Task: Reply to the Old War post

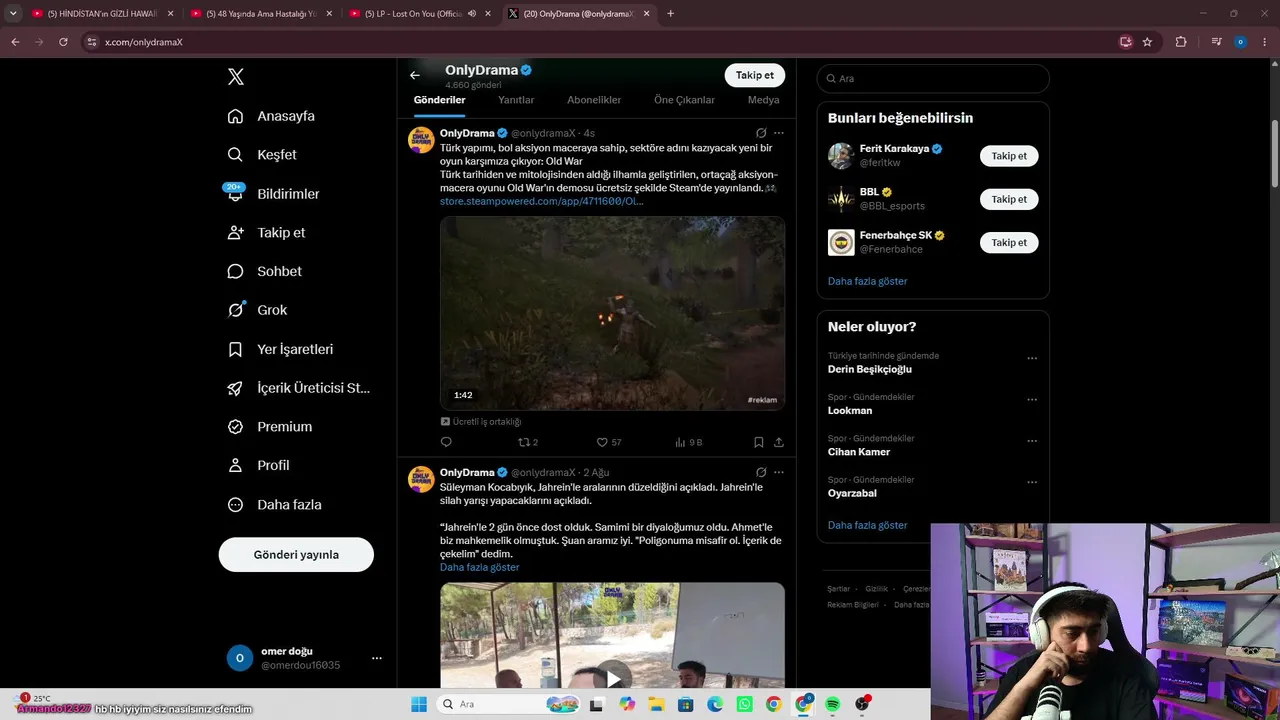Action: [x=446, y=442]
